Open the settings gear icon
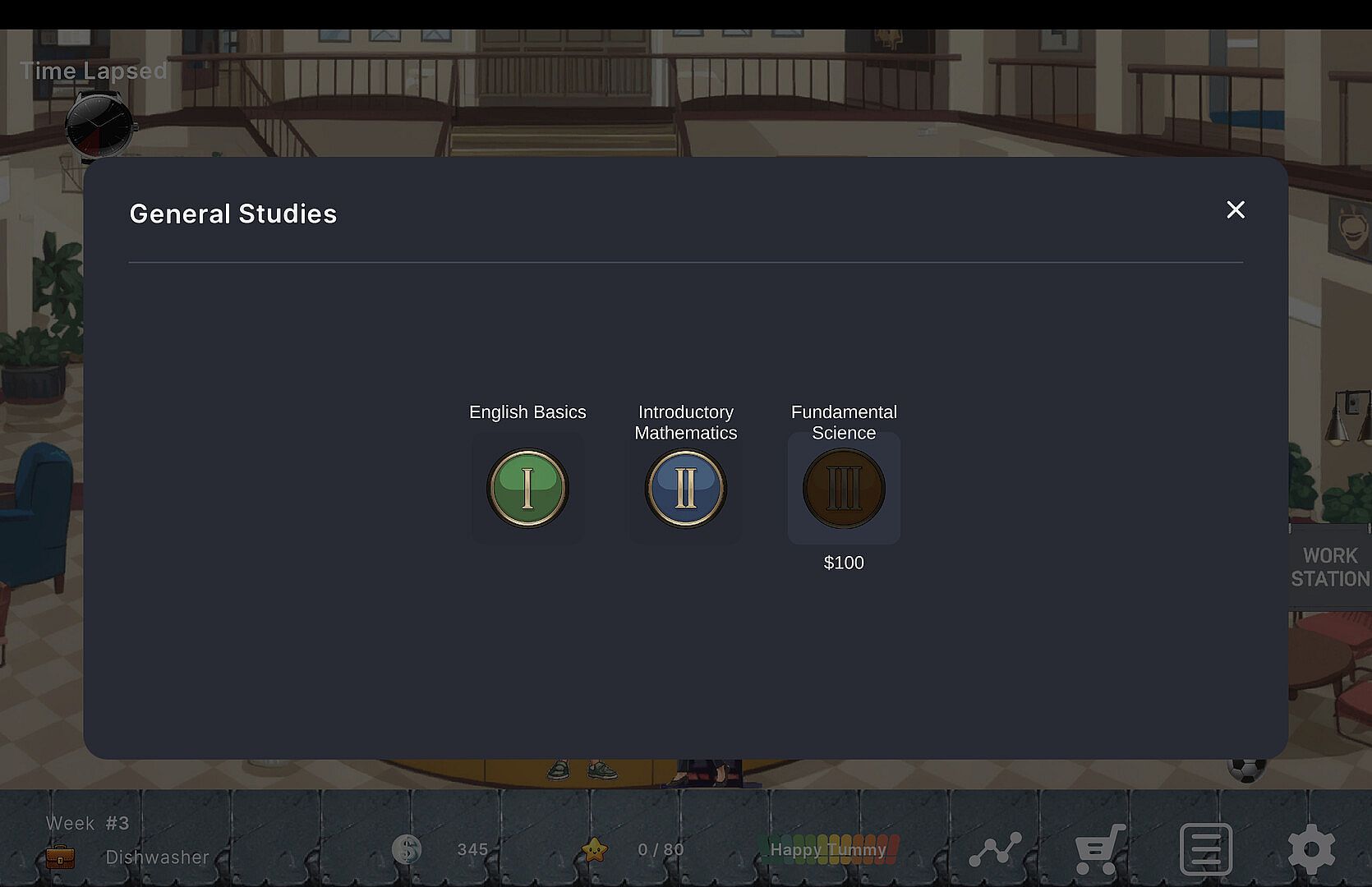 pos(1311,849)
